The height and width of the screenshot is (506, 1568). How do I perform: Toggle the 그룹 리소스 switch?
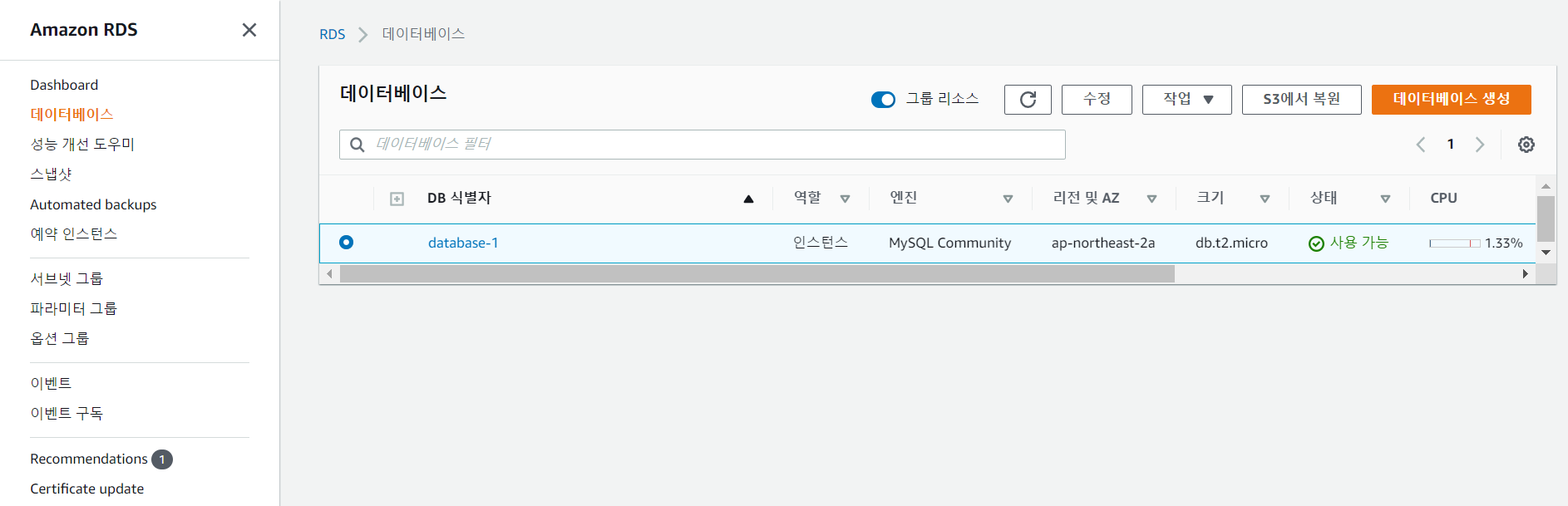pyautogui.click(x=883, y=100)
